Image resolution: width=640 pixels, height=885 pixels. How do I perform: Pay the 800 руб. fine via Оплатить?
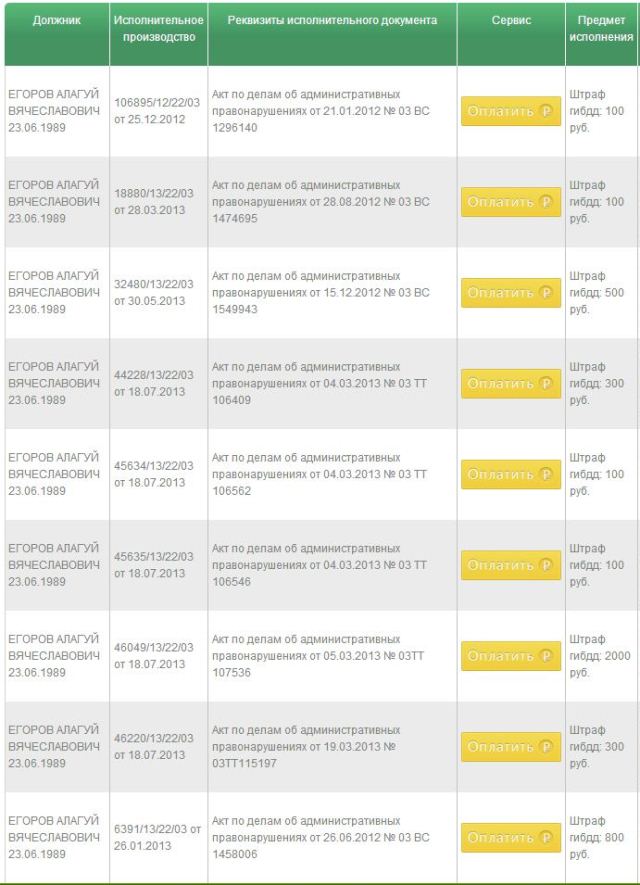coord(511,838)
